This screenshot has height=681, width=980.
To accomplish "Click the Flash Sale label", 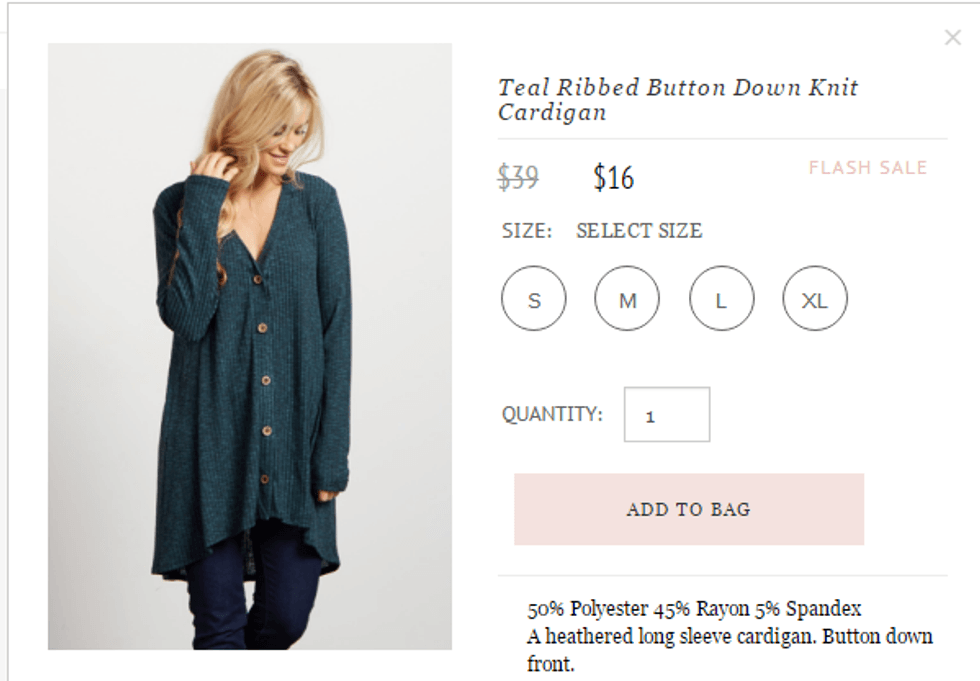I will (x=868, y=168).
